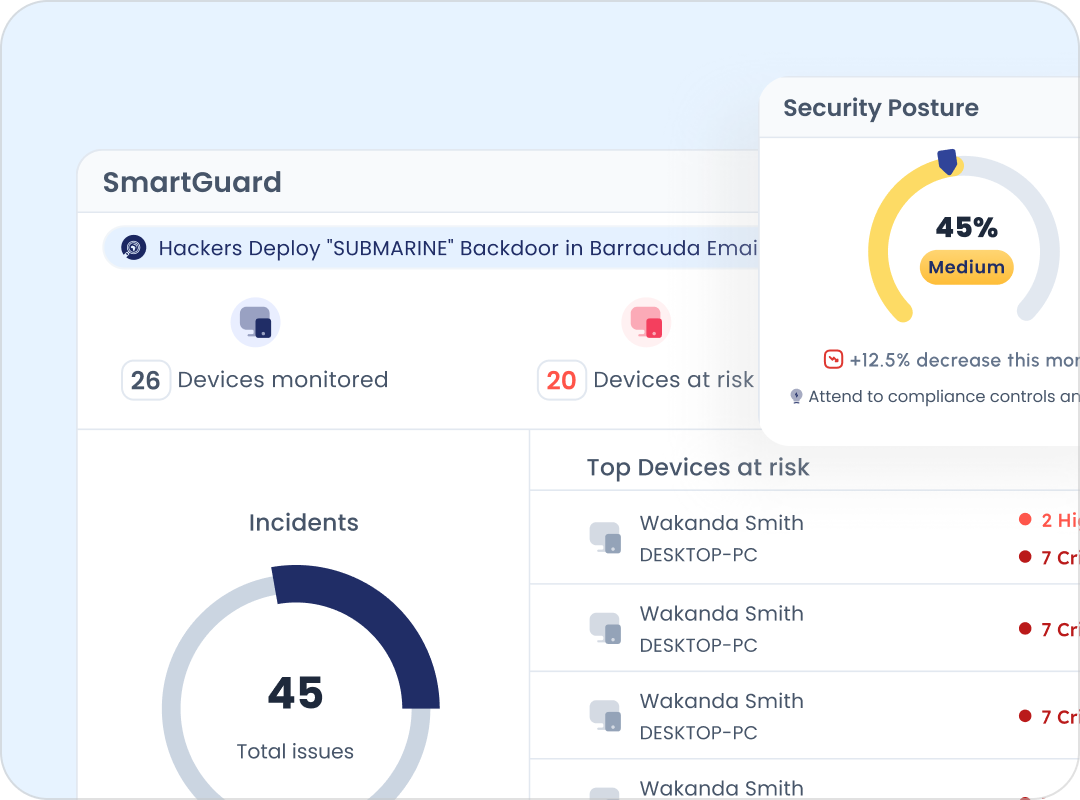The height and width of the screenshot is (800, 1080).
Task: Click the SmartGuard title
Action: (192, 182)
